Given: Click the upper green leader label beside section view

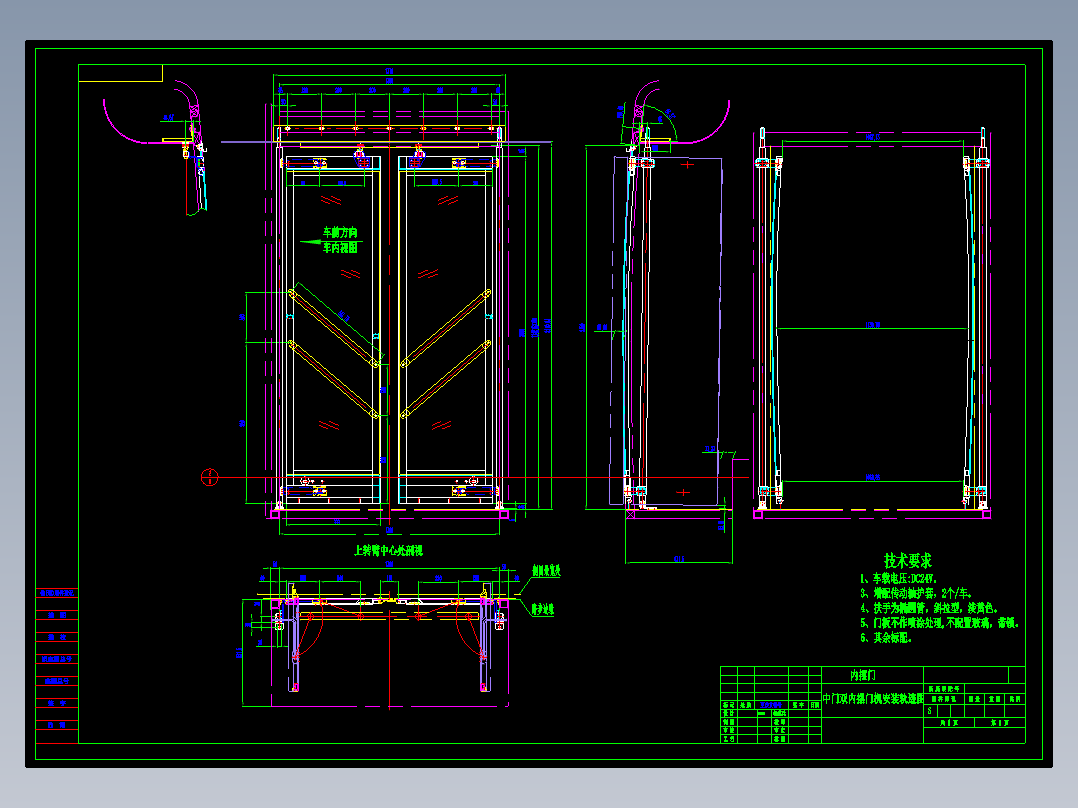Looking at the screenshot, I should [x=546, y=571].
